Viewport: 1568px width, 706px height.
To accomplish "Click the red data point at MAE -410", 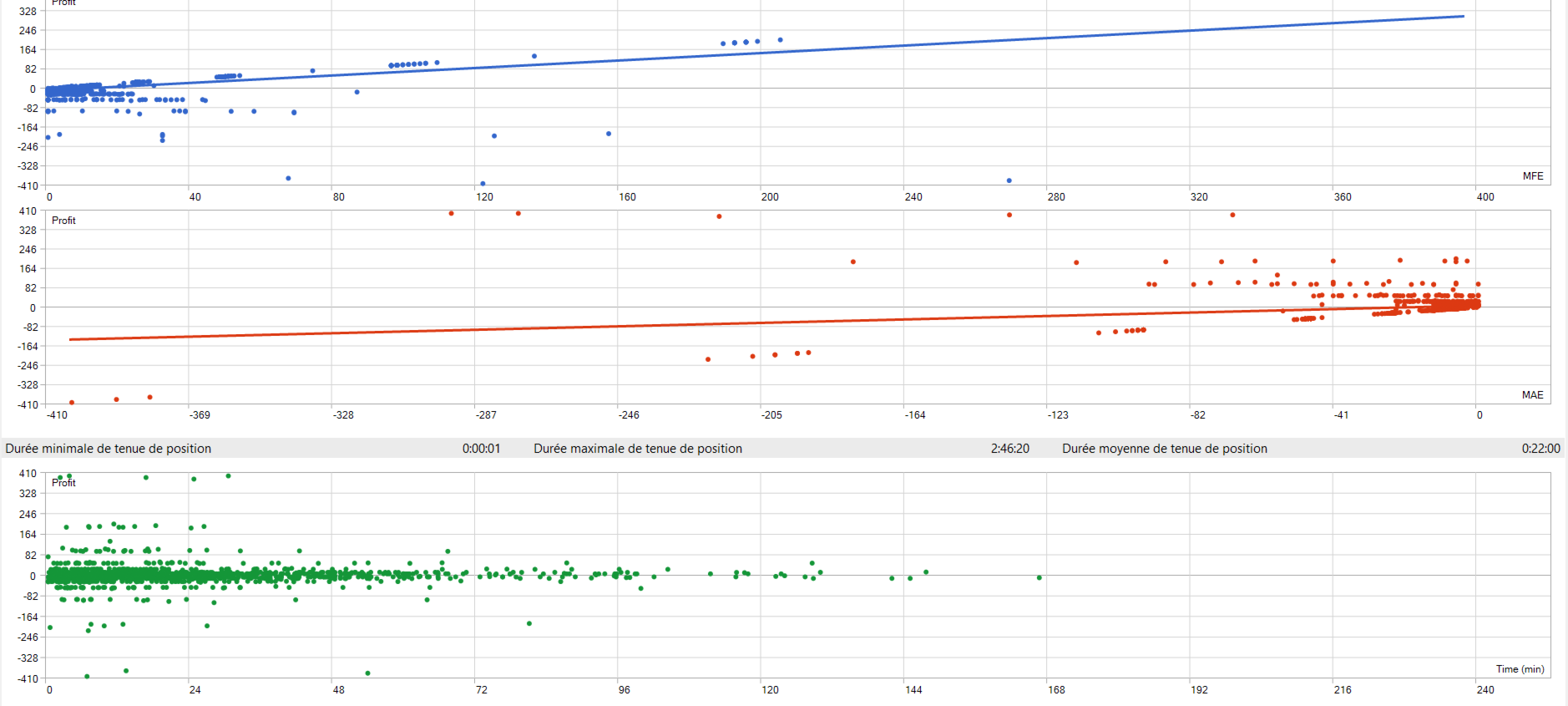I will coord(72,403).
